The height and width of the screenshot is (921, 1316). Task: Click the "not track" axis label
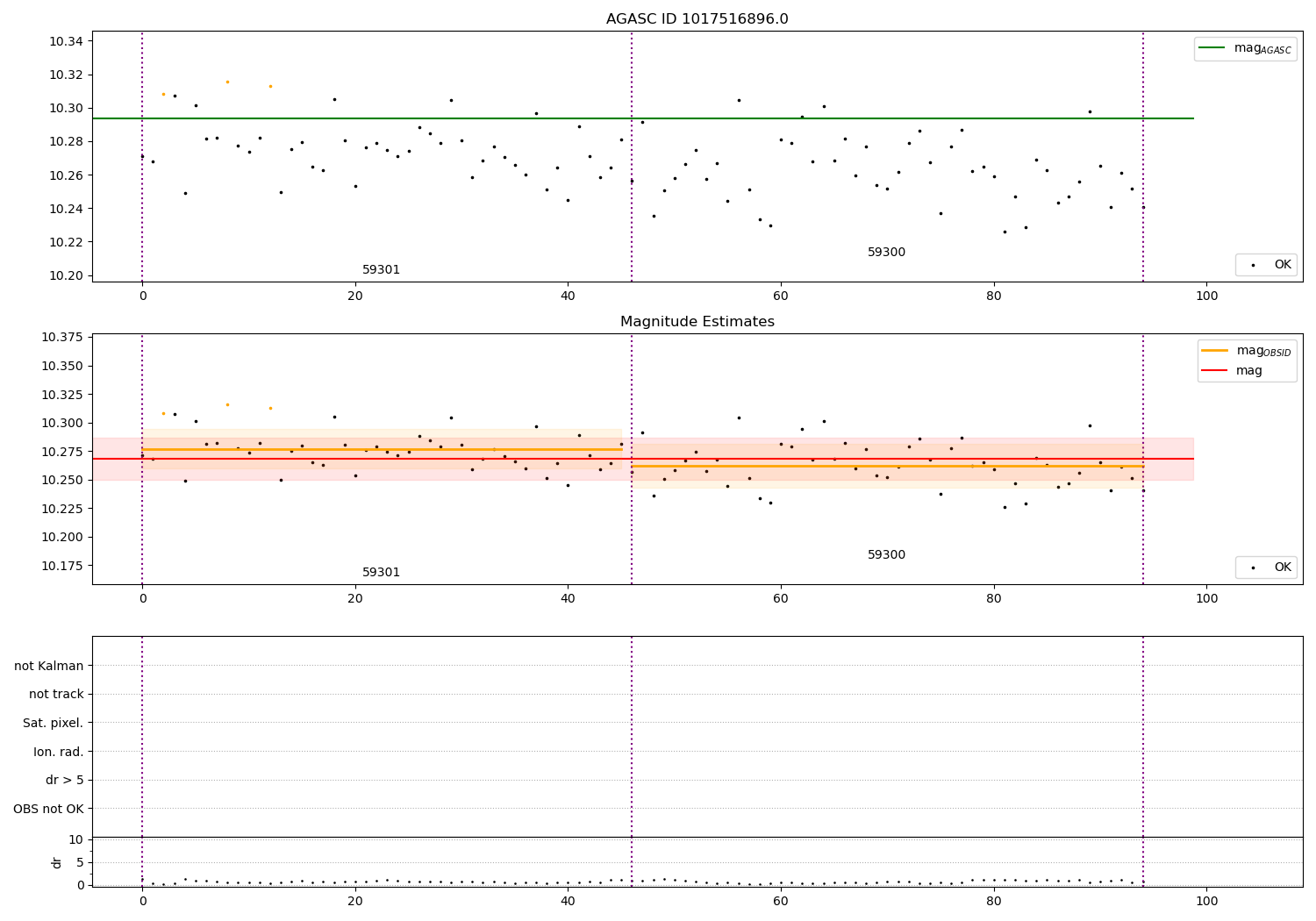point(56,694)
